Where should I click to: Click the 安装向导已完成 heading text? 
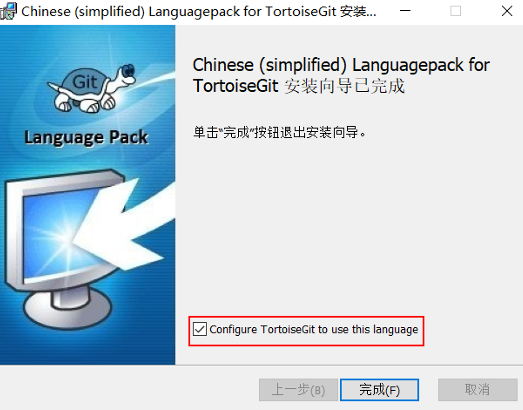[x=344, y=86]
